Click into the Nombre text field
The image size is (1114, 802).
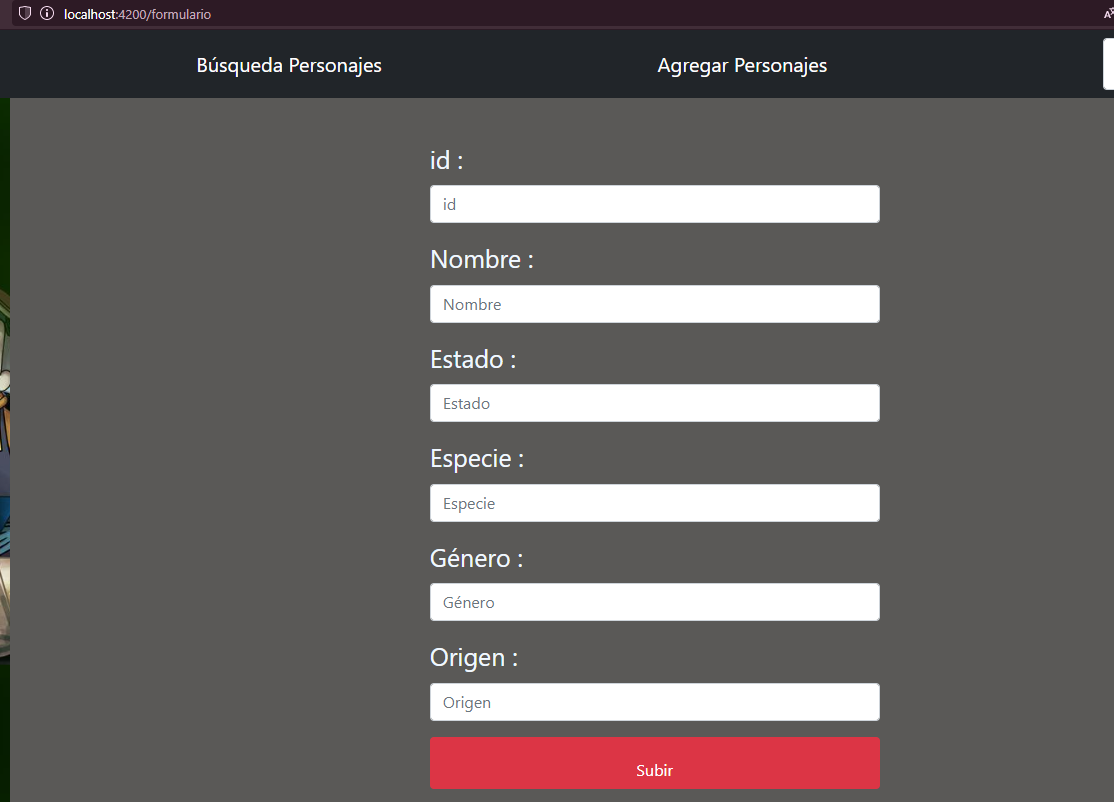pos(654,304)
